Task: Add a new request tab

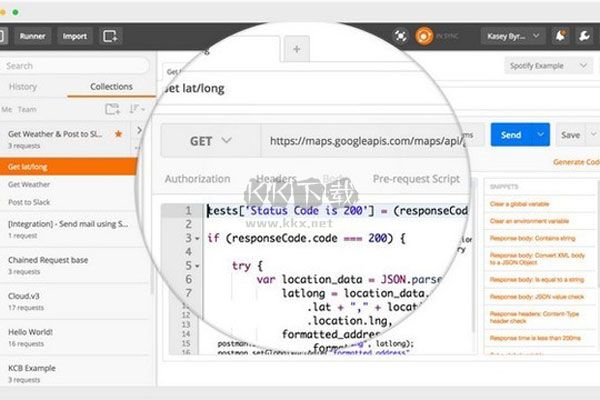Action: click(x=296, y=49)
